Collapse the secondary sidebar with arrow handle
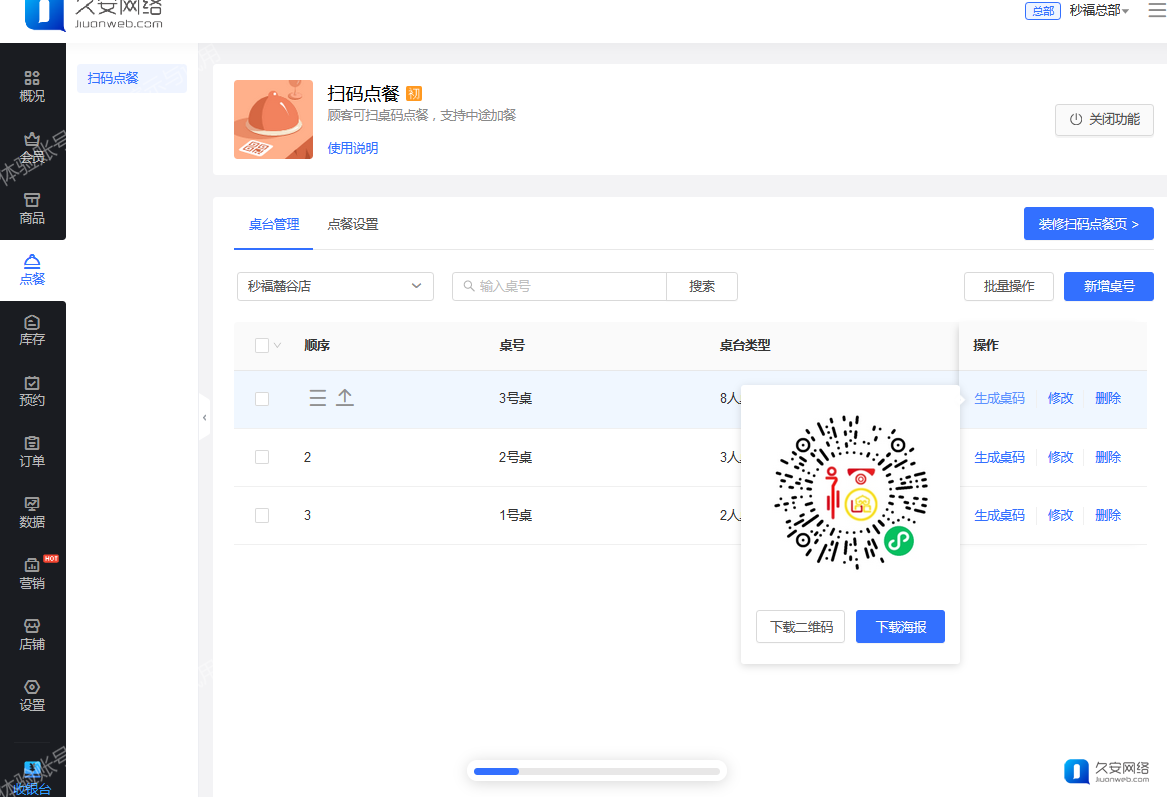Screen dimensions: 1167x797 204,417
